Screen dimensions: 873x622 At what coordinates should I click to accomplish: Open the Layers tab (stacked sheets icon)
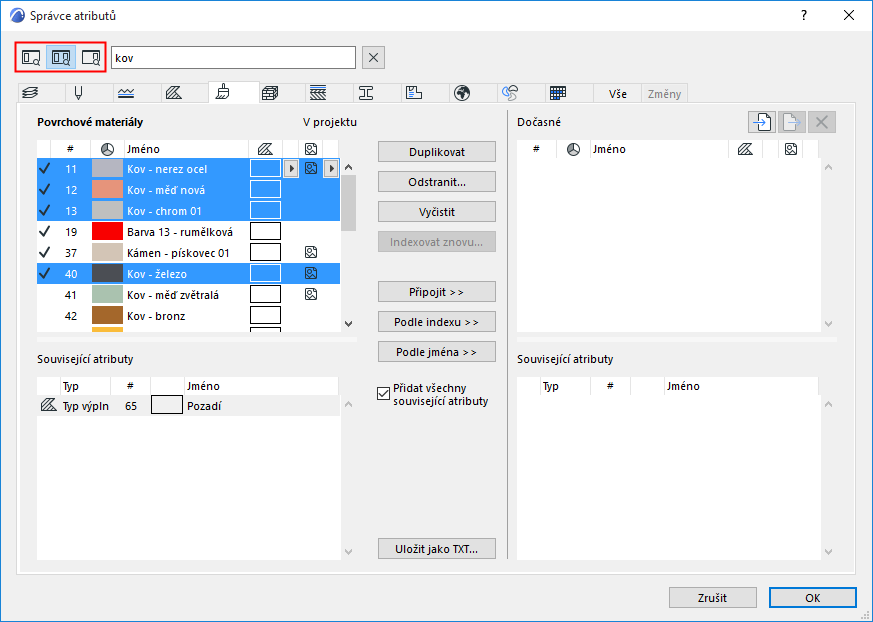coord(31,93)
